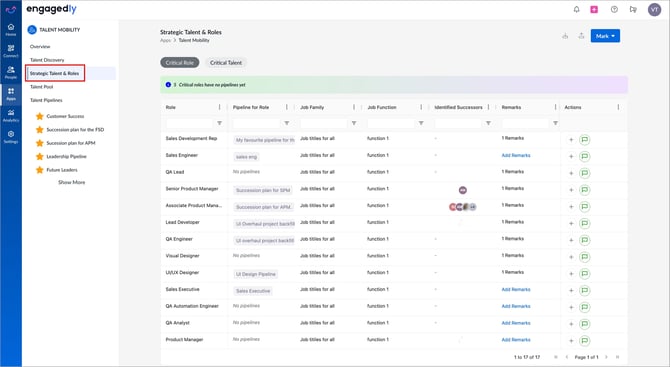Go to next page arrow

pos(606,357)
